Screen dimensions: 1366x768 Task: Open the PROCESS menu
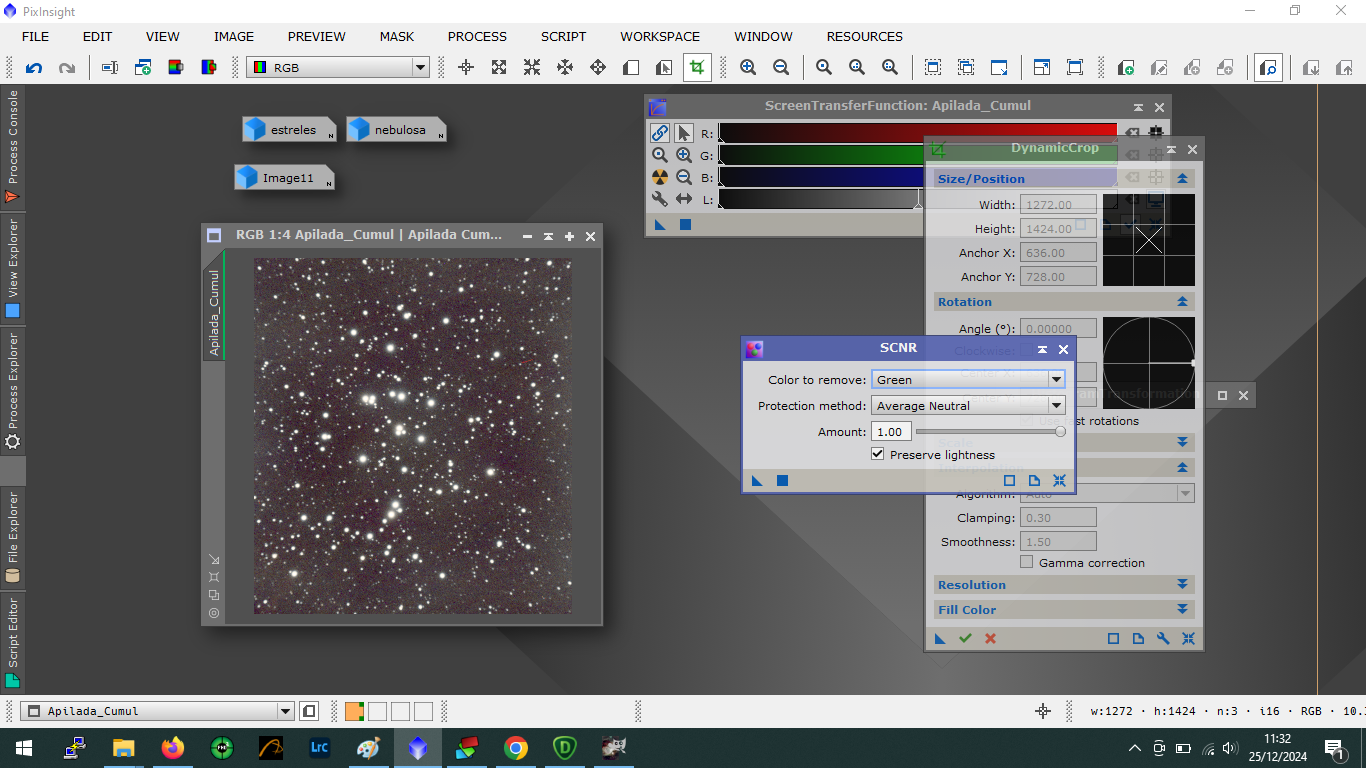click(477, 36)
